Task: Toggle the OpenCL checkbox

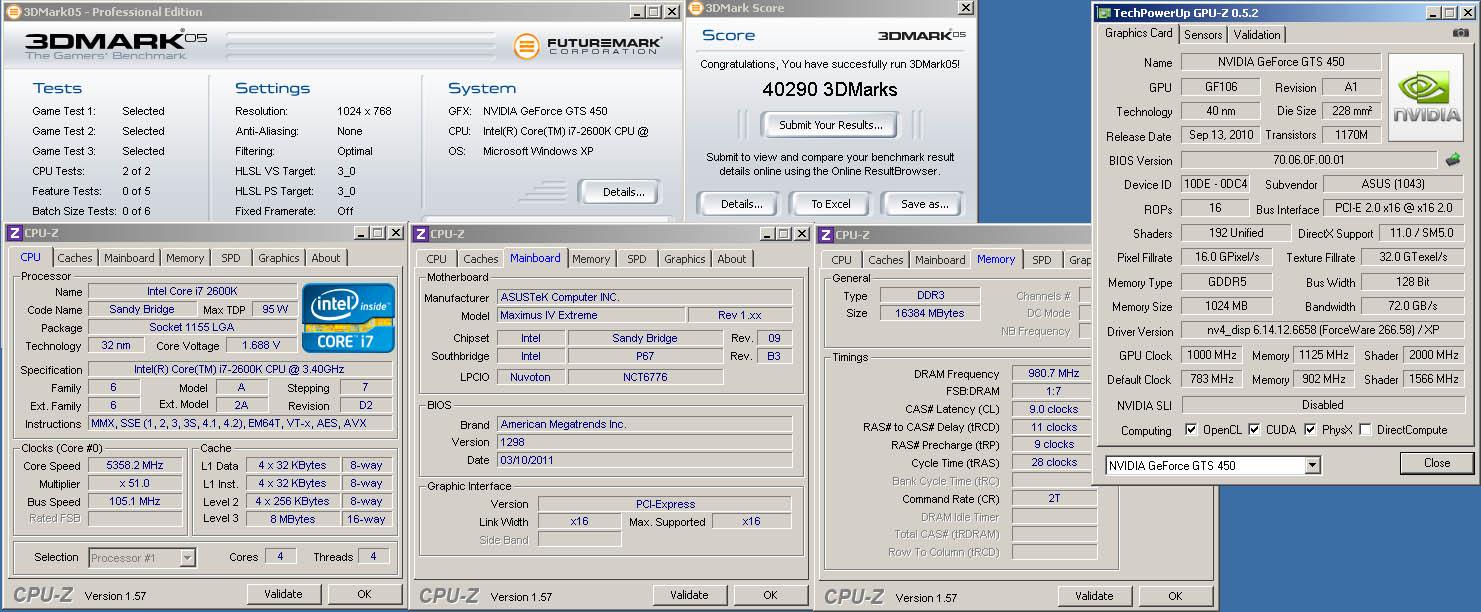Action: (x=1191, y=430)
